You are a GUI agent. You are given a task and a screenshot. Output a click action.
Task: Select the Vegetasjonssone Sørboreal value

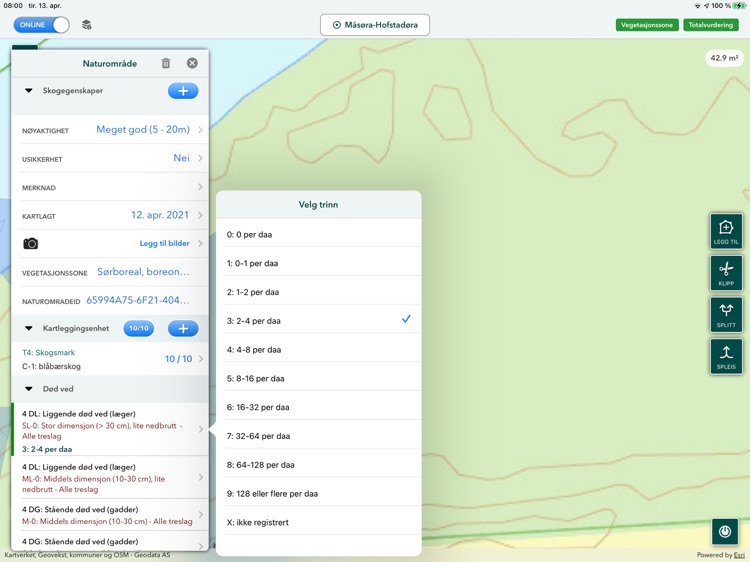(x=143, y=272)
